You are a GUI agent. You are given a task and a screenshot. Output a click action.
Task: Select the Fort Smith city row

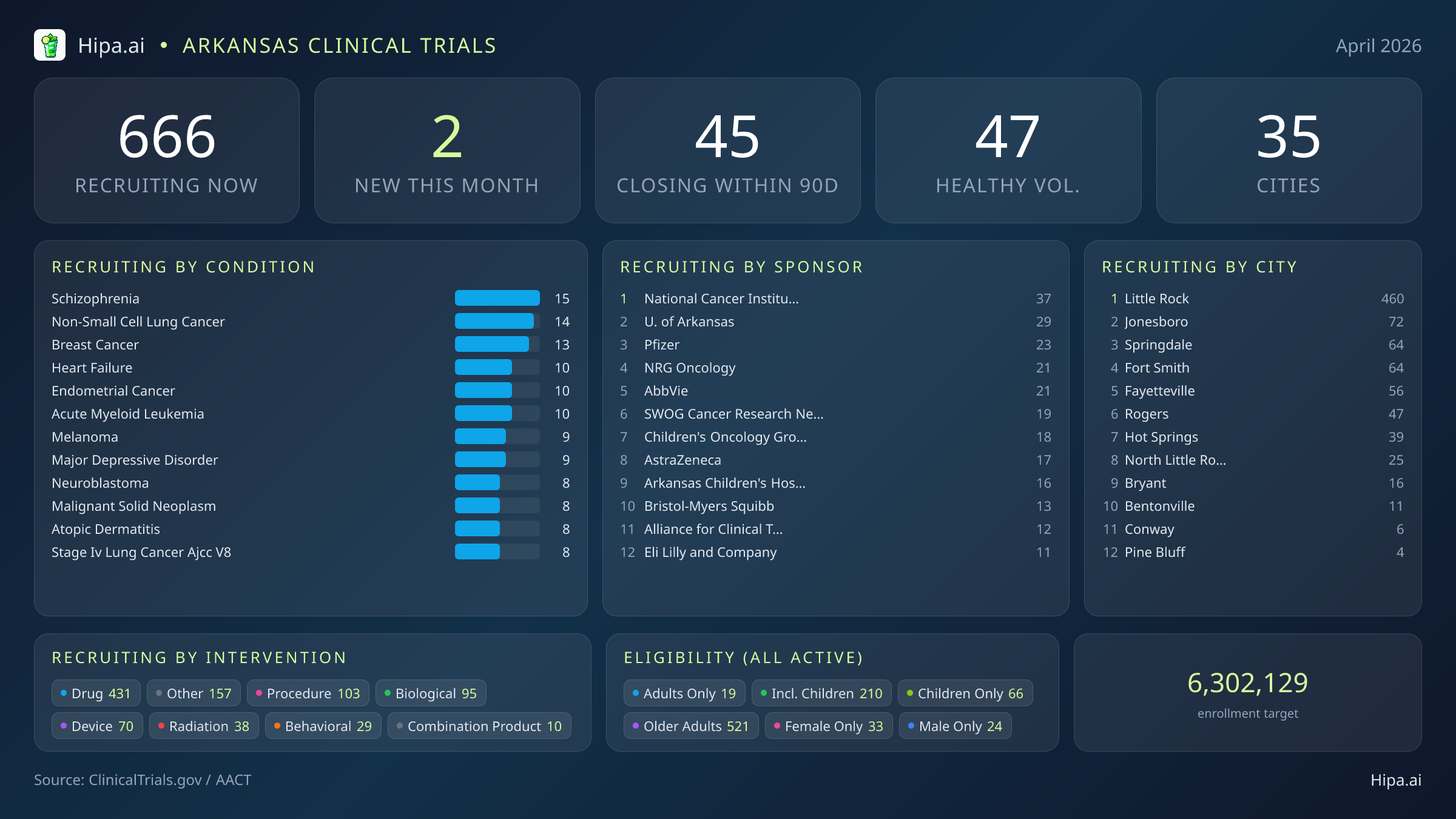point(1253,368)
